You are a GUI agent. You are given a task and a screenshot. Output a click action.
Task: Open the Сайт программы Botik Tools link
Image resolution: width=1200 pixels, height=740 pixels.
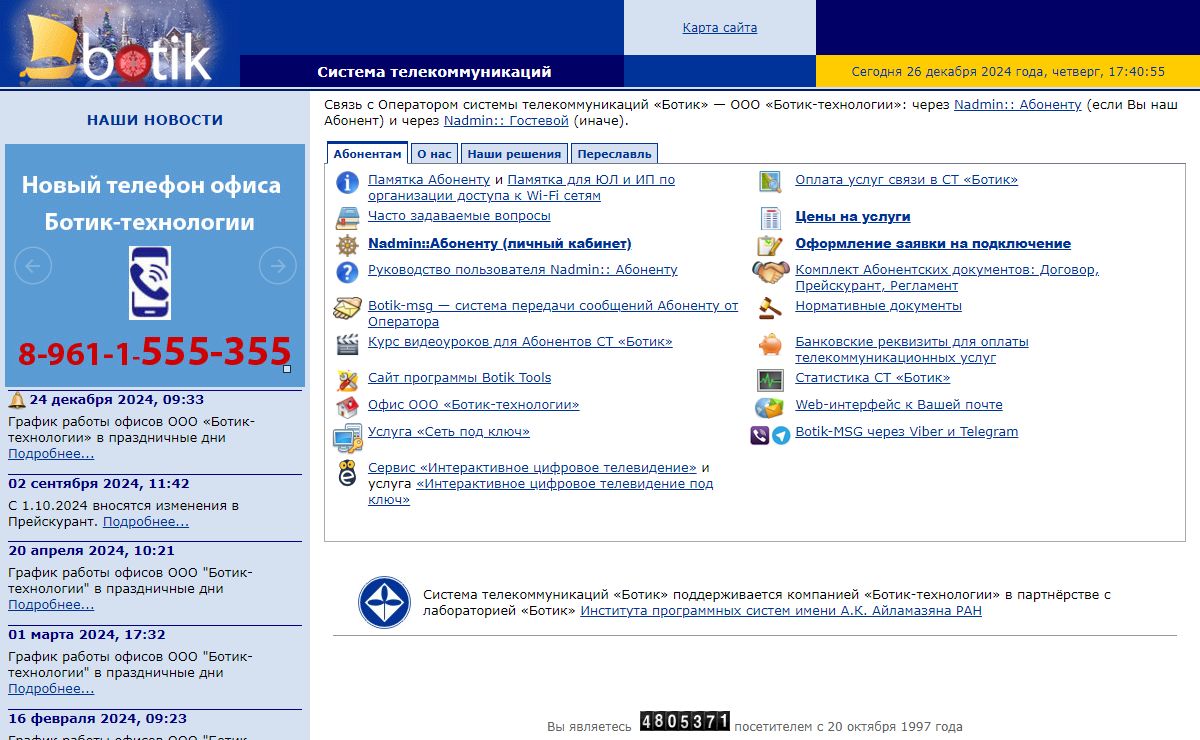click(x=460, y=378)
